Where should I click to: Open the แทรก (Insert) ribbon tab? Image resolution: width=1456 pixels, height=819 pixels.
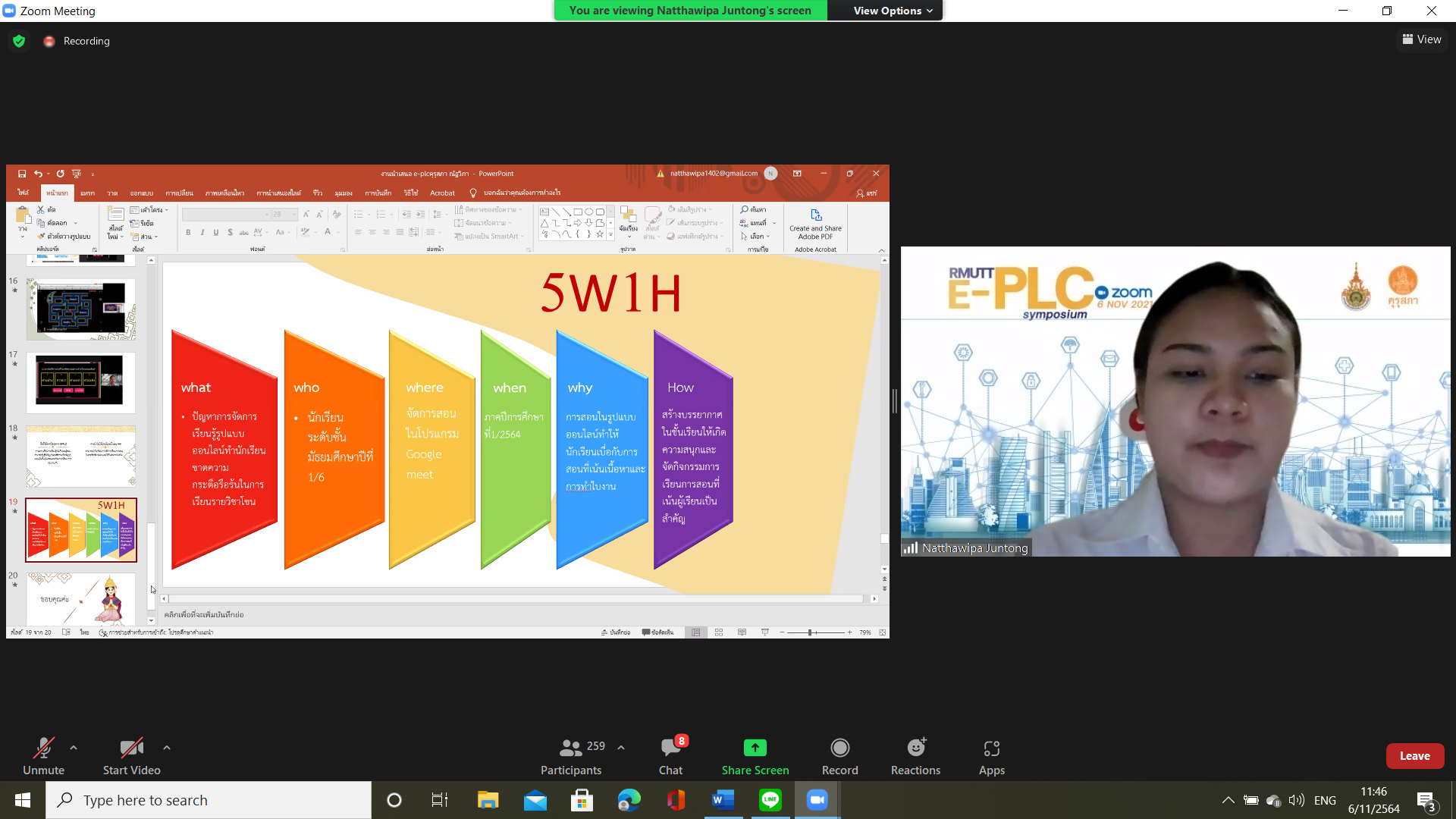click(x=88, y=193)
